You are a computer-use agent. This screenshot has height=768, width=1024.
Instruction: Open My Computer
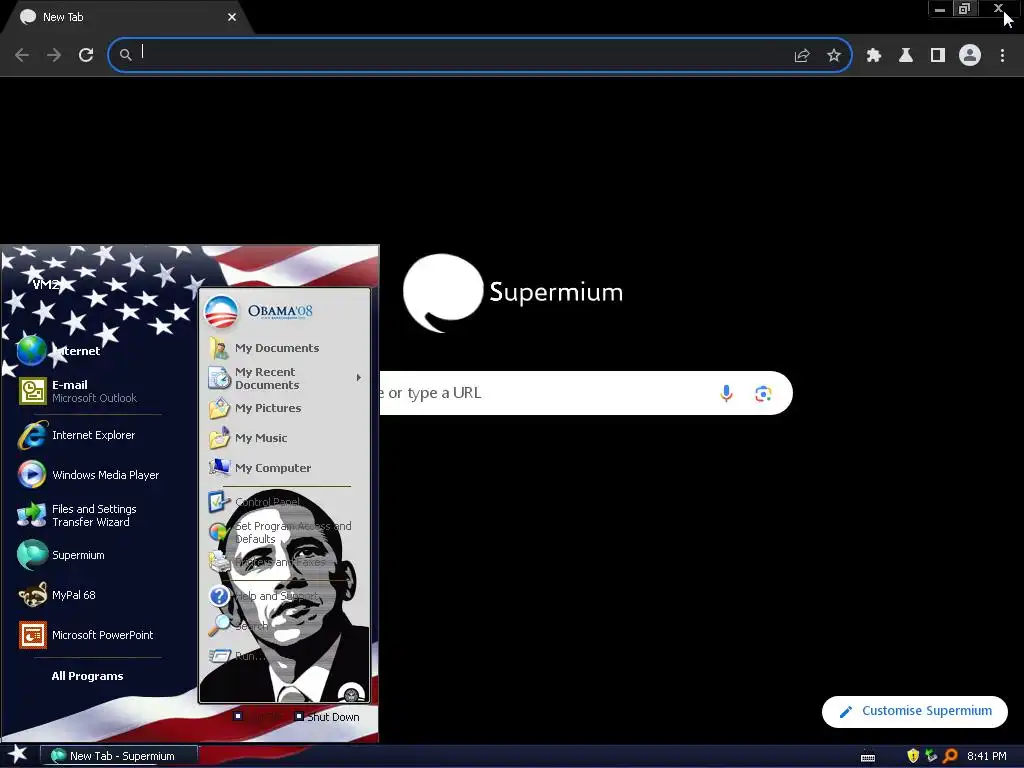[x=260, y=468]
